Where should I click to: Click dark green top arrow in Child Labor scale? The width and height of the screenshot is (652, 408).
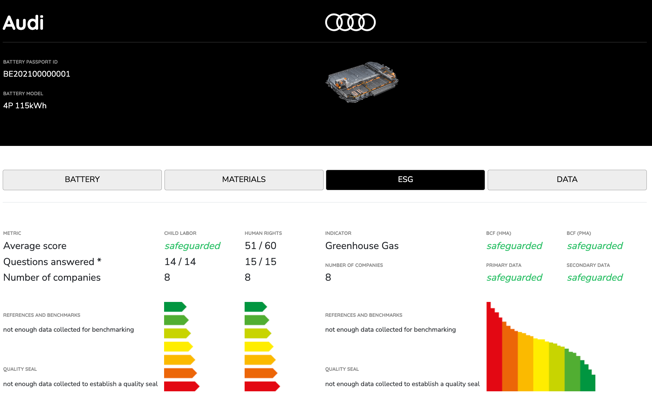click(175, 307)
